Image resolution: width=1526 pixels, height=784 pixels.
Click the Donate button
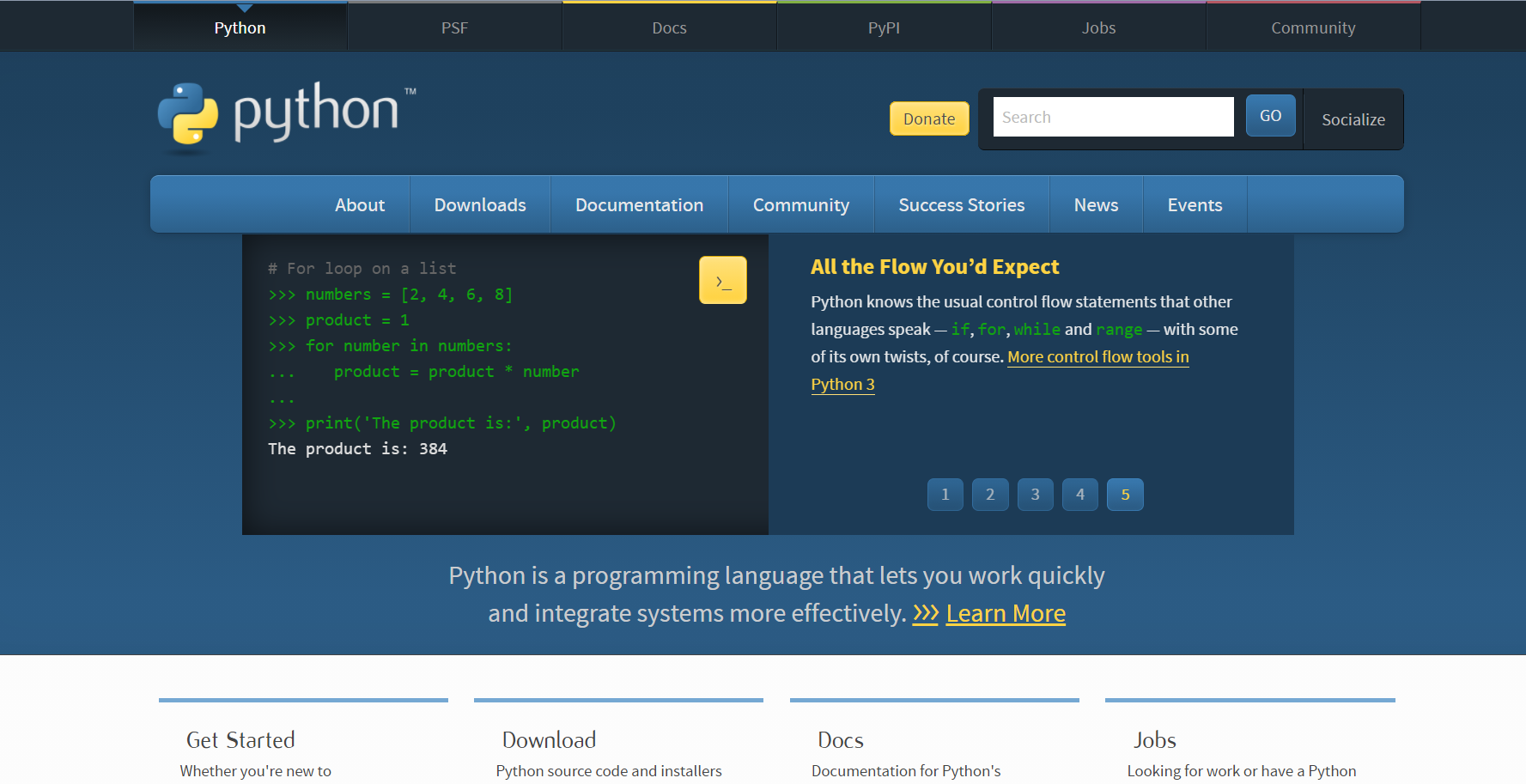pyautogui.click(x=928, y=118)
